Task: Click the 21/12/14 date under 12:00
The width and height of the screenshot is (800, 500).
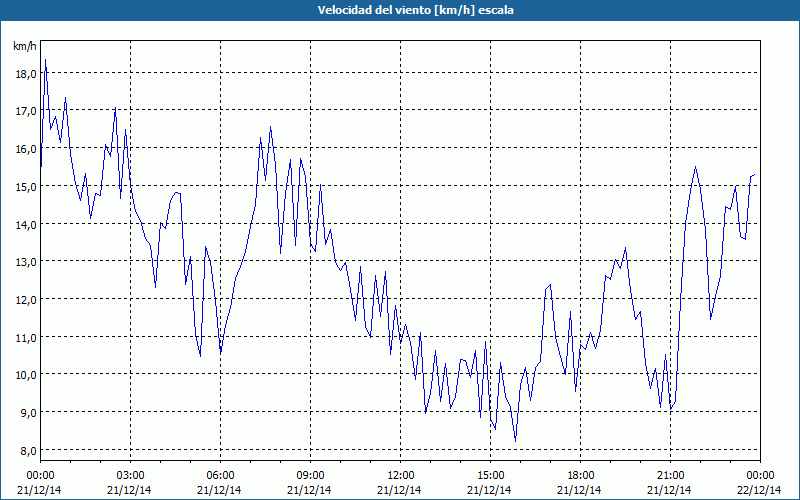Action: (400, 490)
